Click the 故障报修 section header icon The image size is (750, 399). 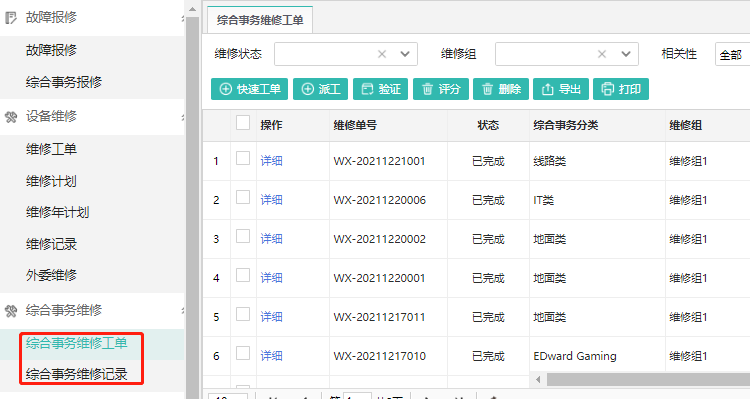coord(11,18)
